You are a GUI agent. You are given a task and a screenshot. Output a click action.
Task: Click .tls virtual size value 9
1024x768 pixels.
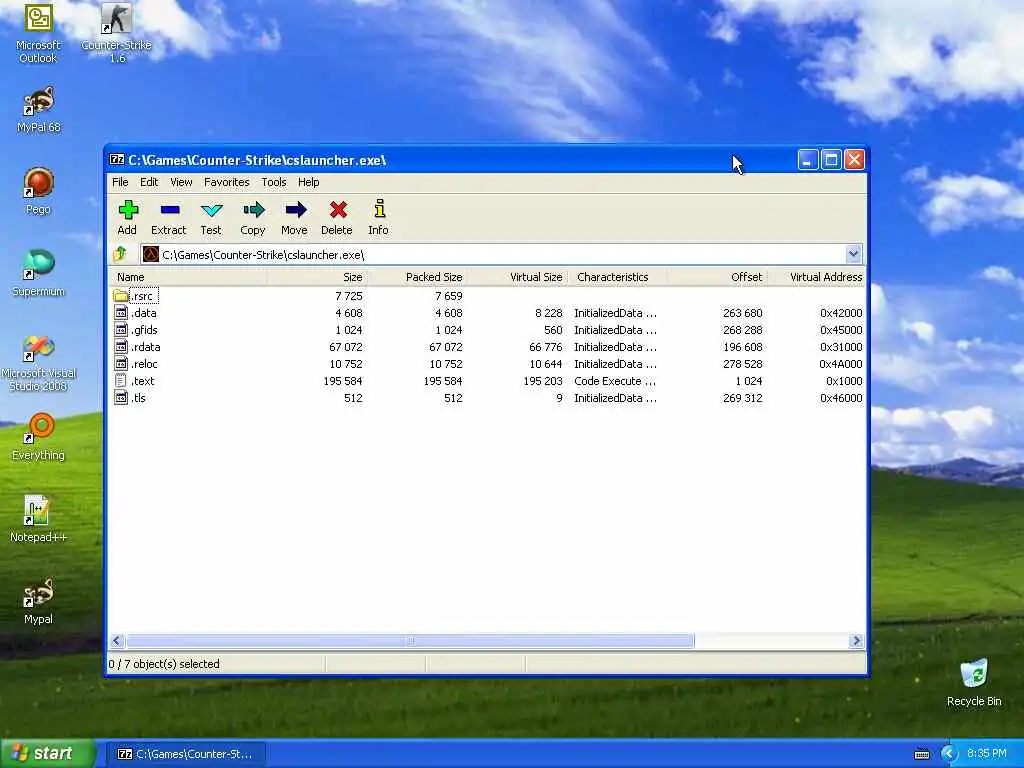(x=559, y=398)
